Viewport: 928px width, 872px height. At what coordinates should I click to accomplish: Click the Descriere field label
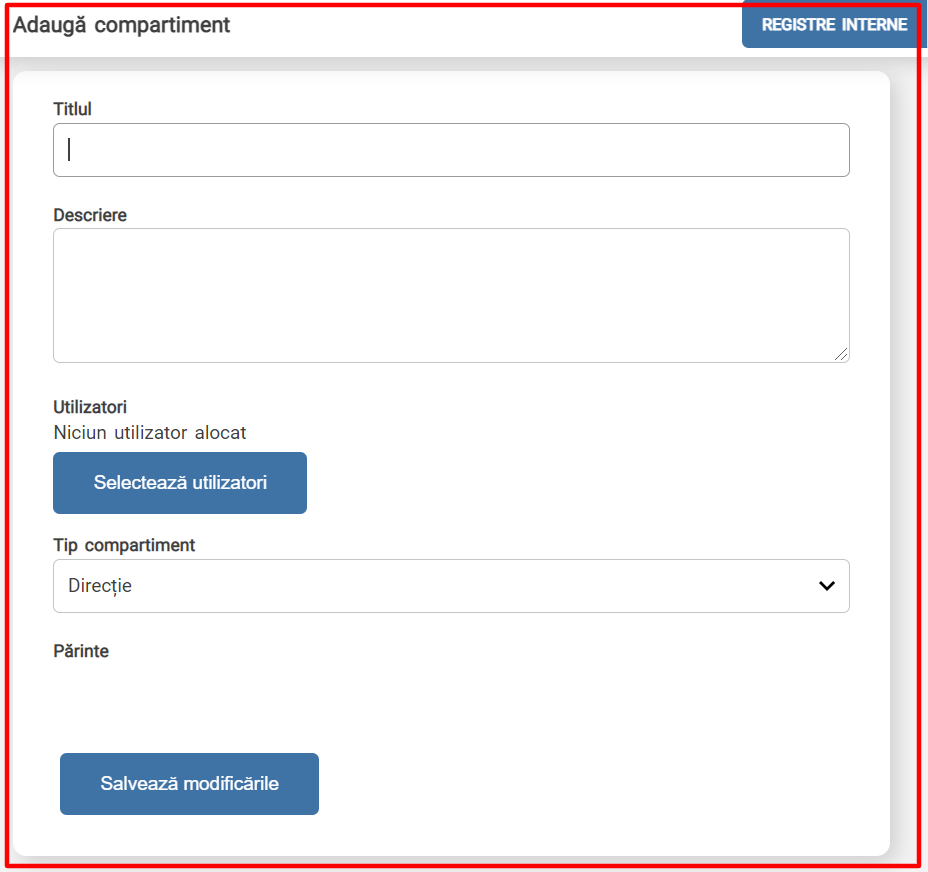click(90, 215)
